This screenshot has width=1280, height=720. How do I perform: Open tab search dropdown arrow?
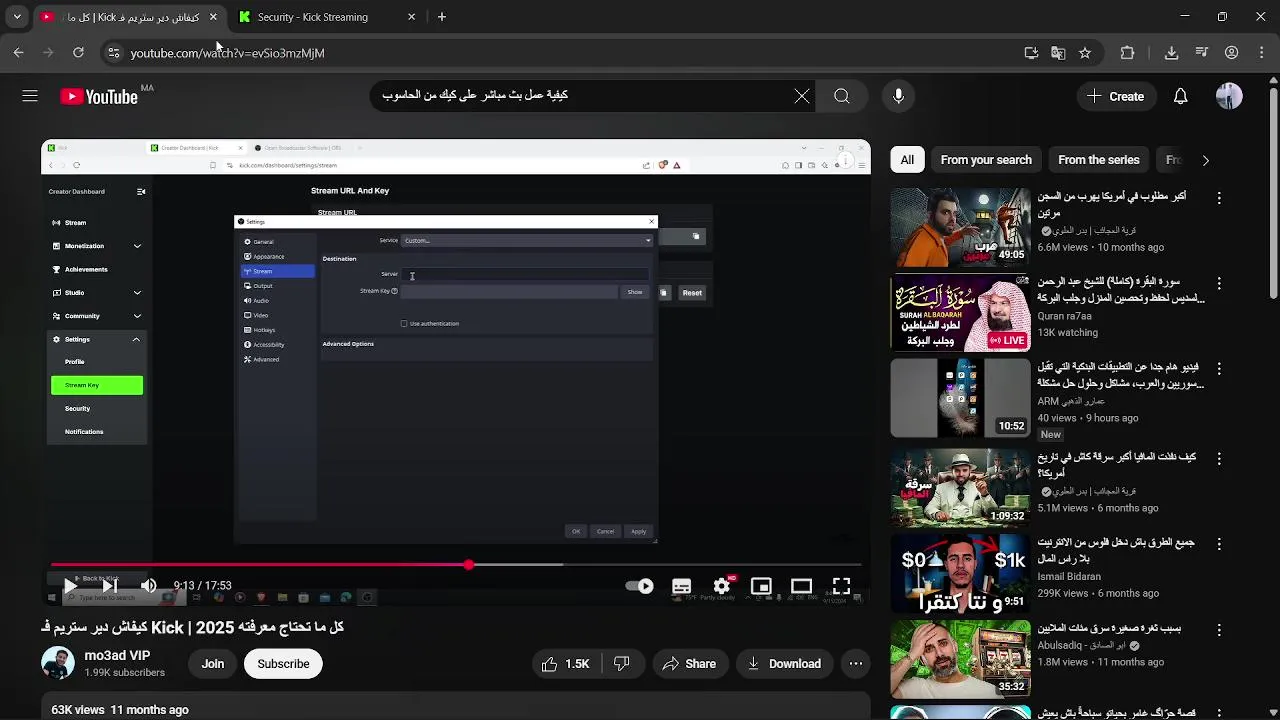click(x=17, y=17)
